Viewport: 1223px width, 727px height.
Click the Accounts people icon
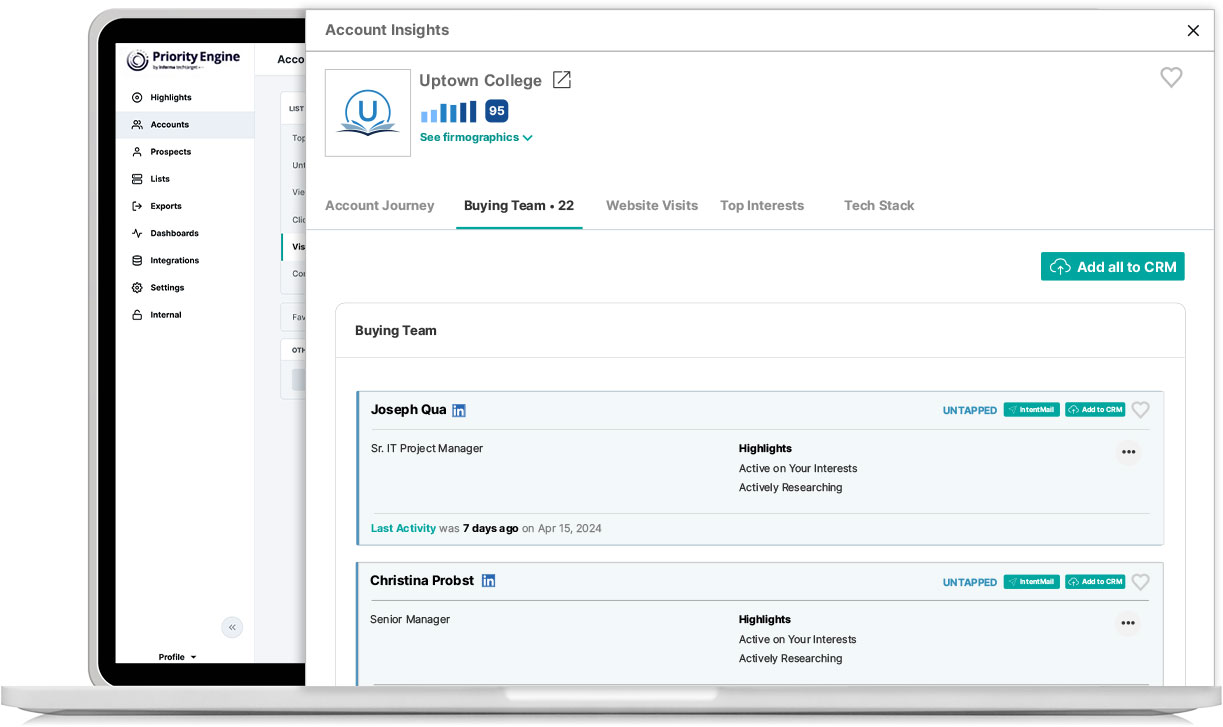click(137, 125)
